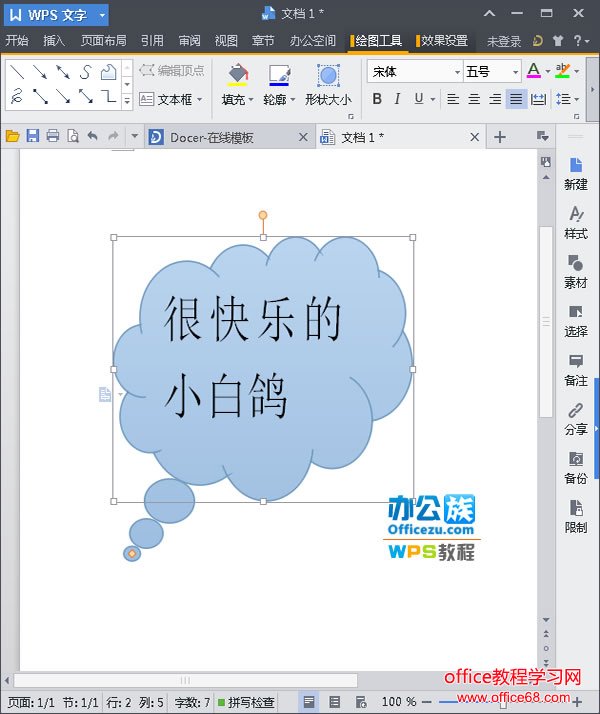This screenshot has width=600, height=714.
Task: Close the Docer template tab
Action: point(303,137)
